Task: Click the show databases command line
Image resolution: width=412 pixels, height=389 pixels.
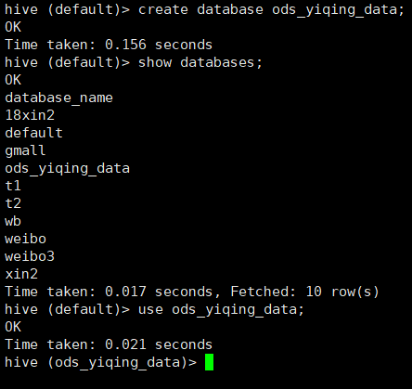Action: click(134, 63)
